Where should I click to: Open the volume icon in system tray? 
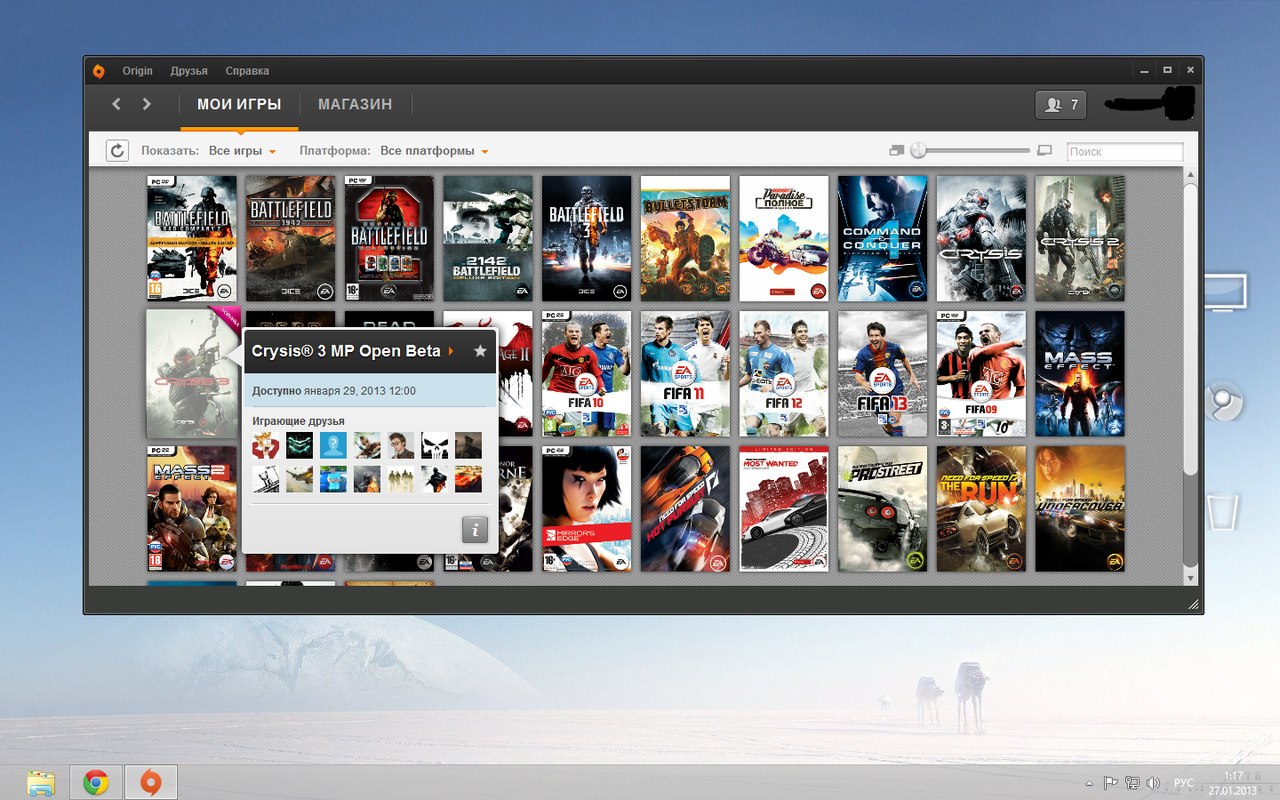(x=1153, y=782)
